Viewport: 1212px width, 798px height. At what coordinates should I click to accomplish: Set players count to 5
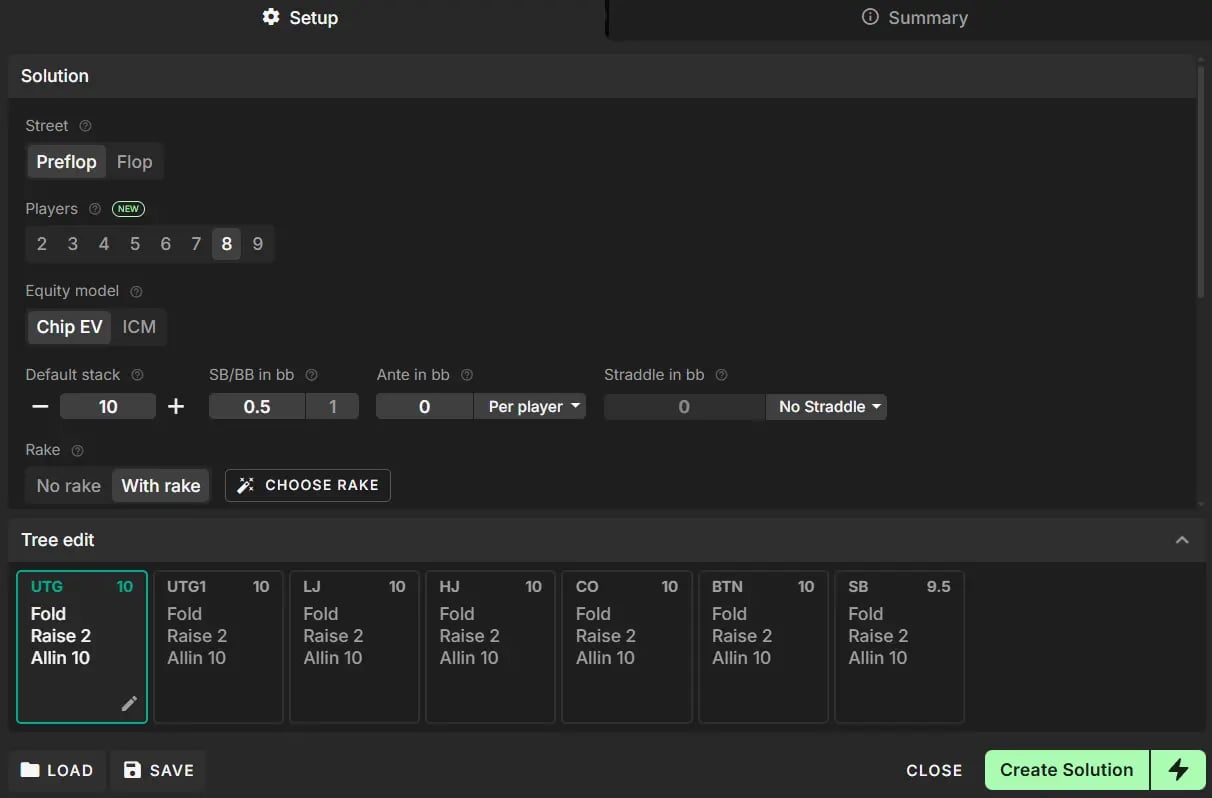coord(135,244)
